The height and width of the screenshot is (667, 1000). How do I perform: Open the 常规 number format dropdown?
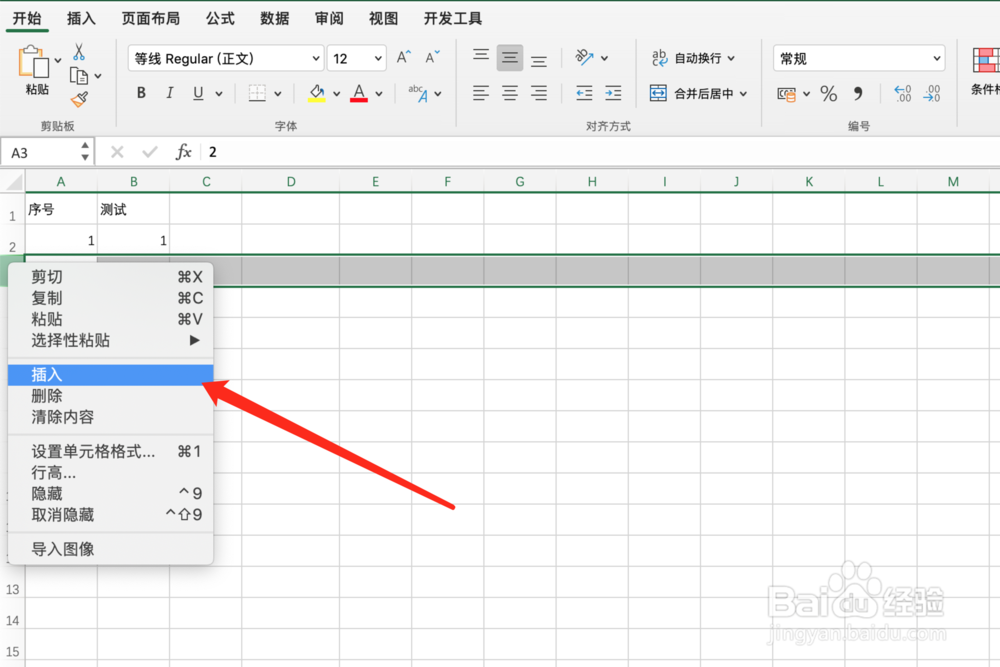[x=858, y=58]
